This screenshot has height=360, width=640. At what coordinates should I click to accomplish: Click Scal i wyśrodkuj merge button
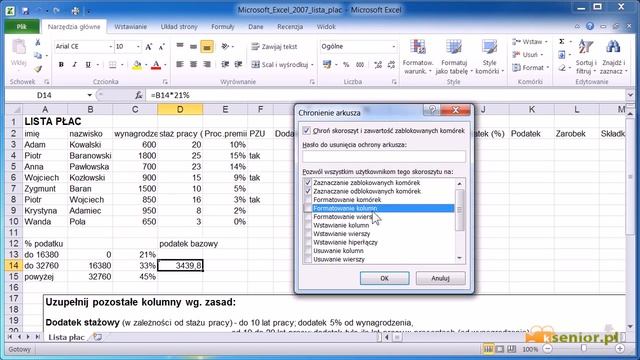pos(280,64)
